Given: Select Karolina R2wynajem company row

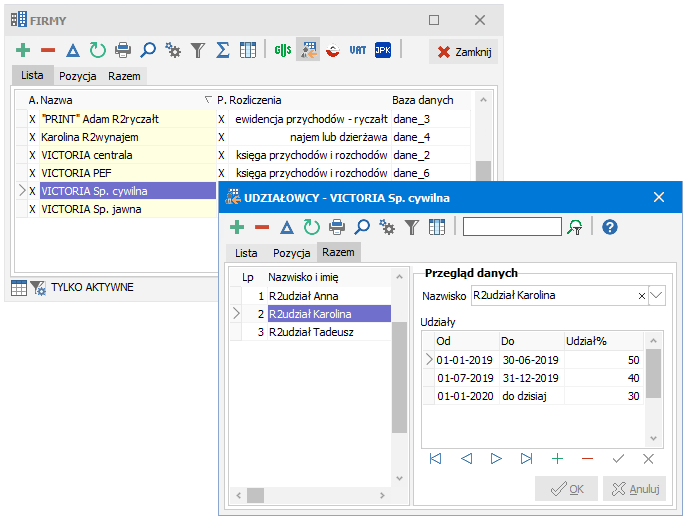Looking at the screenshot, I should tap(243, 137).
